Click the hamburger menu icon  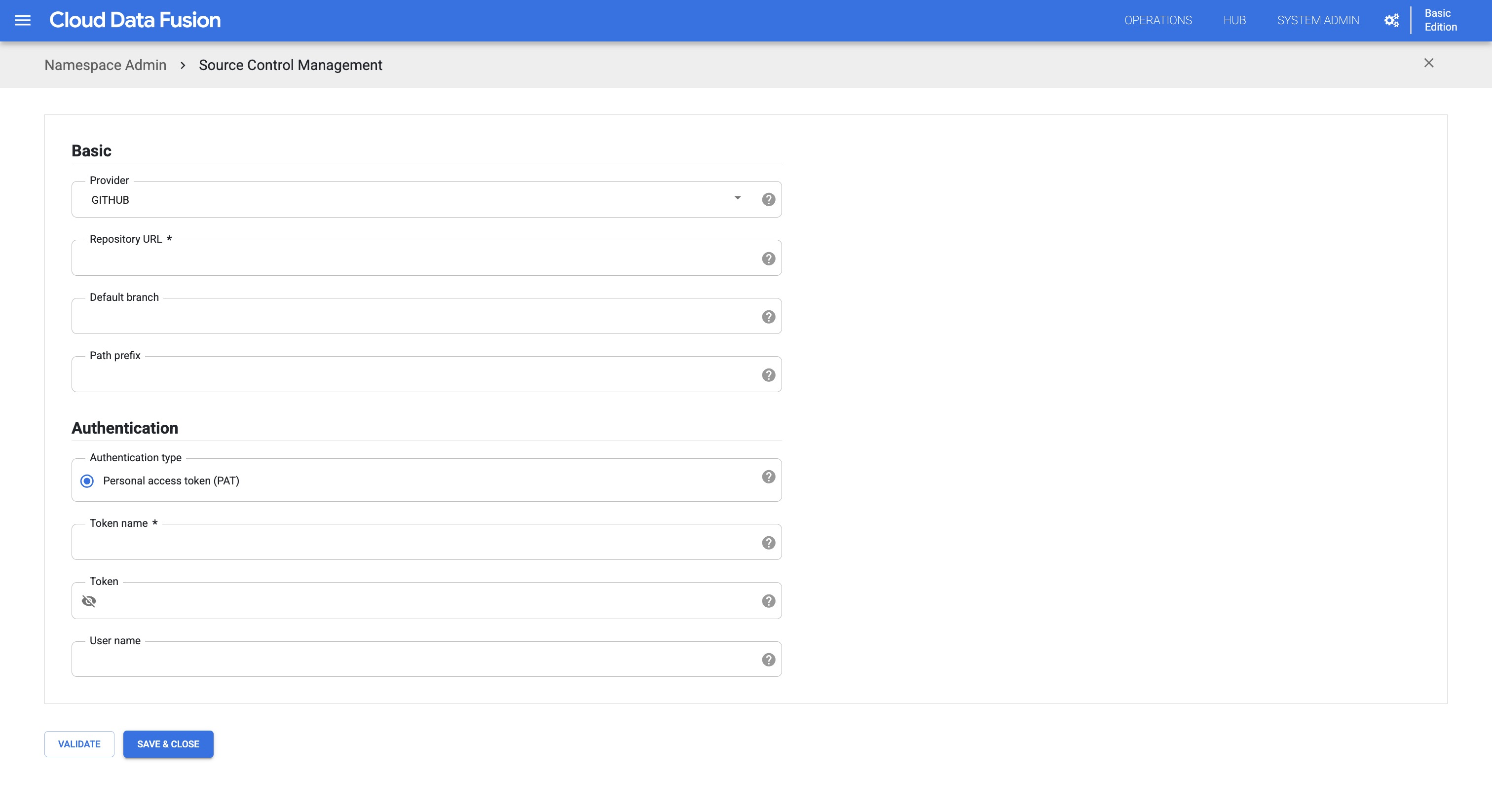(x=23, y=19)
